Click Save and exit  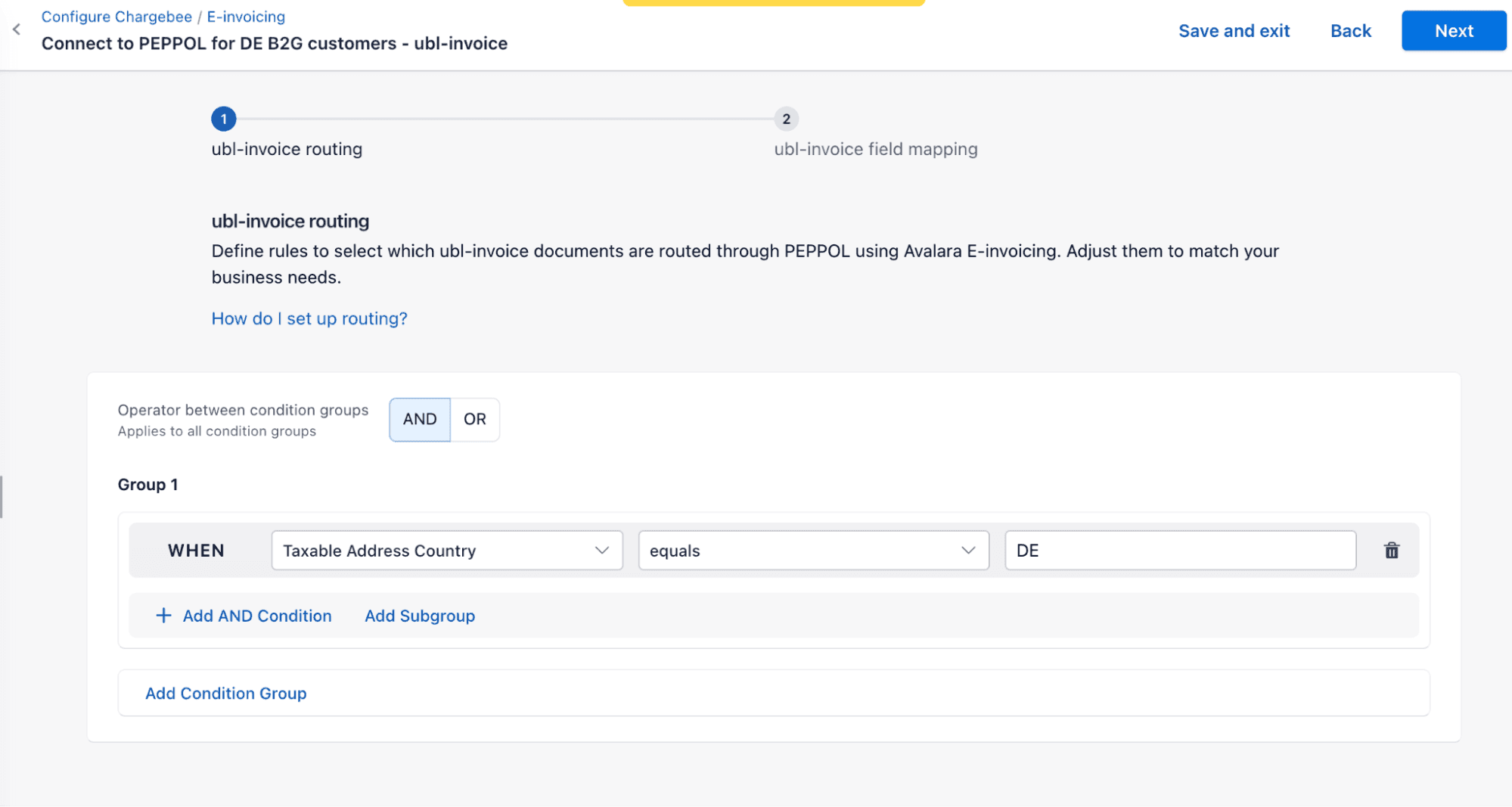coord(1234,31)
